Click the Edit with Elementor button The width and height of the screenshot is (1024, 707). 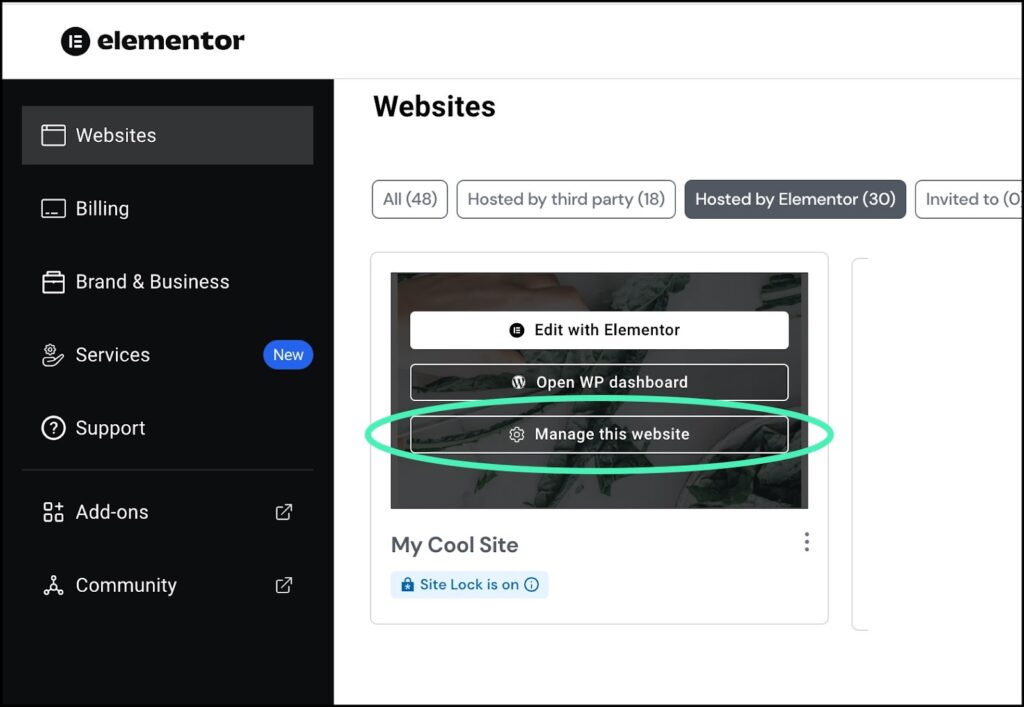[598, 329]
